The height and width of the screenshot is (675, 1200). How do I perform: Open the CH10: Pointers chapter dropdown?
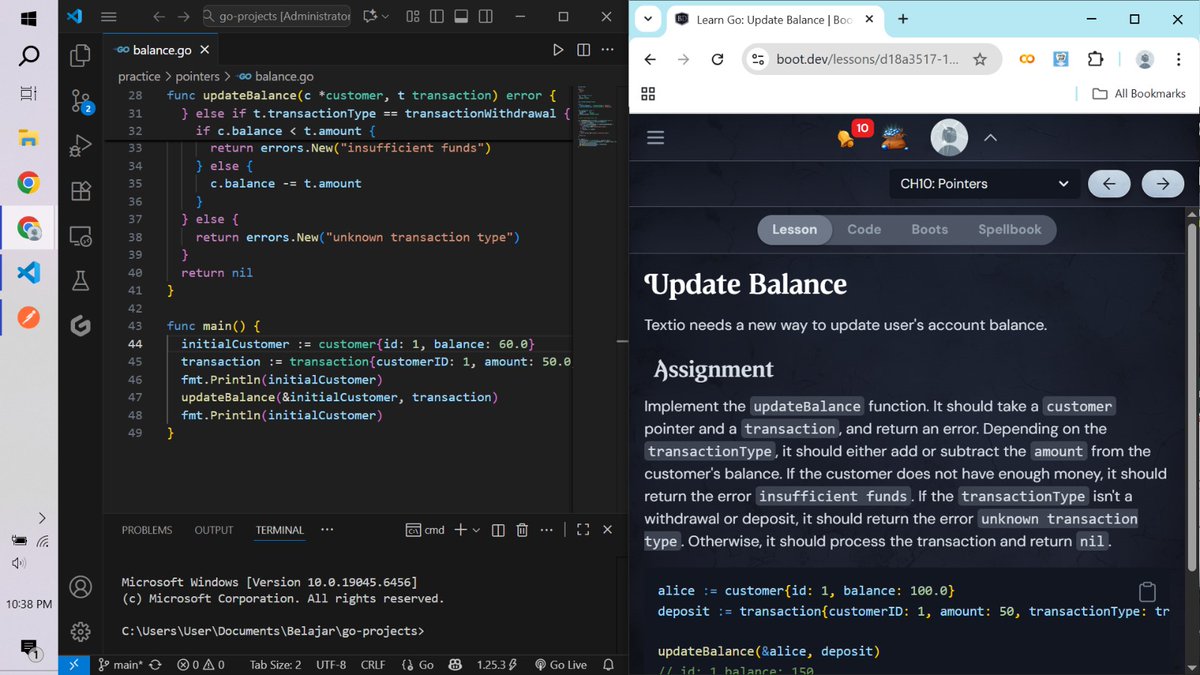pos(983,184)
